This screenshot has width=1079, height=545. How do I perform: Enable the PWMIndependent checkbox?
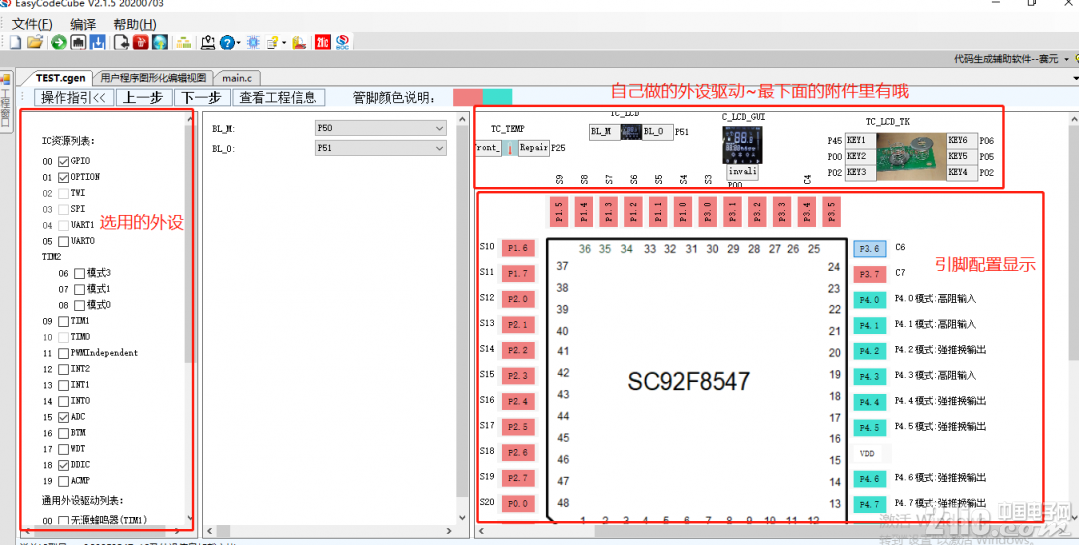pos(63,353)
